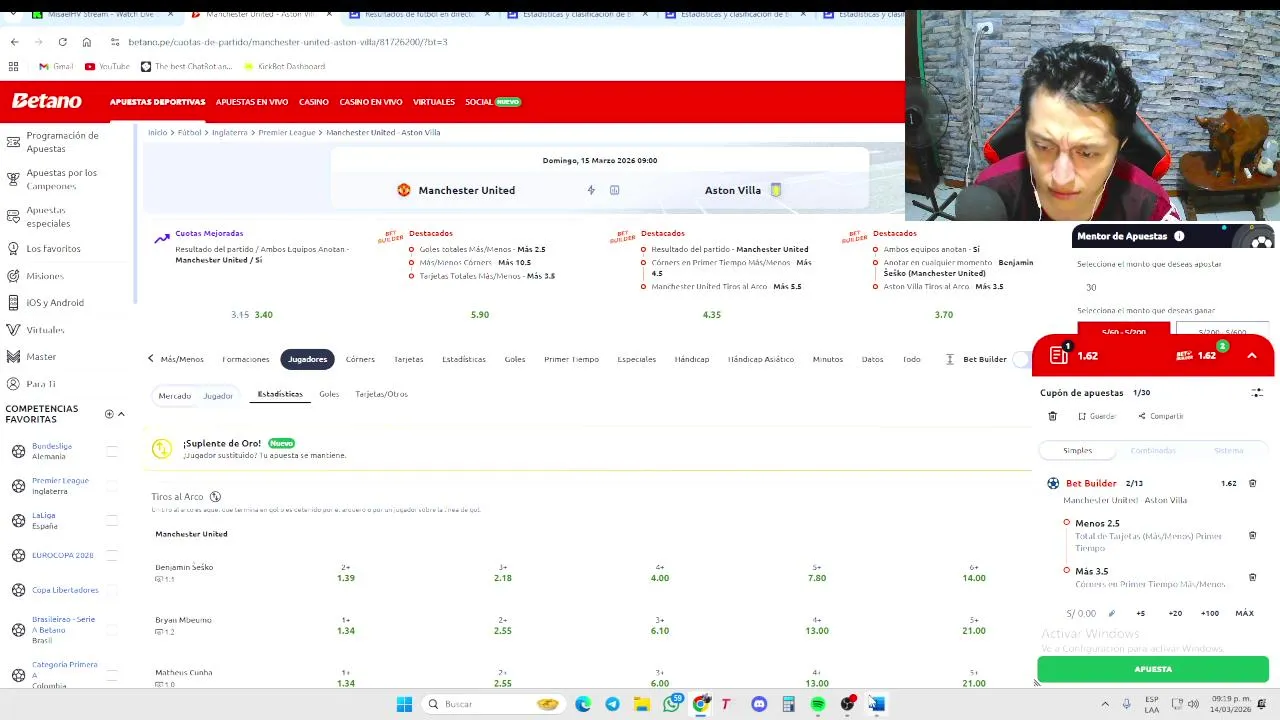The height and width of the screenshot is (720, 1280).
Task: Delete all bets with betslip trash icon
Action: (1052, 416)
